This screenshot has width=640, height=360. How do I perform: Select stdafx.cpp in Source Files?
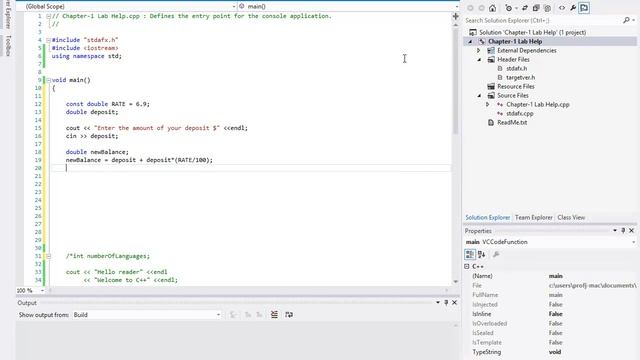pyautogui.click(x=520, y=113)
